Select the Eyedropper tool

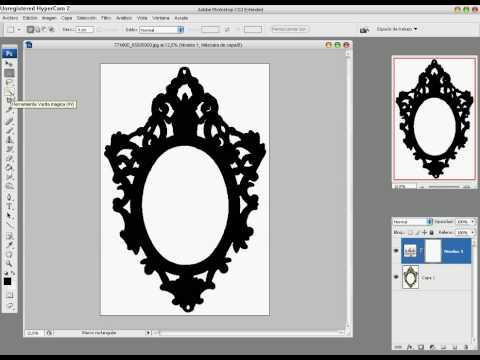pyautogui.click(x=9, y=246)
